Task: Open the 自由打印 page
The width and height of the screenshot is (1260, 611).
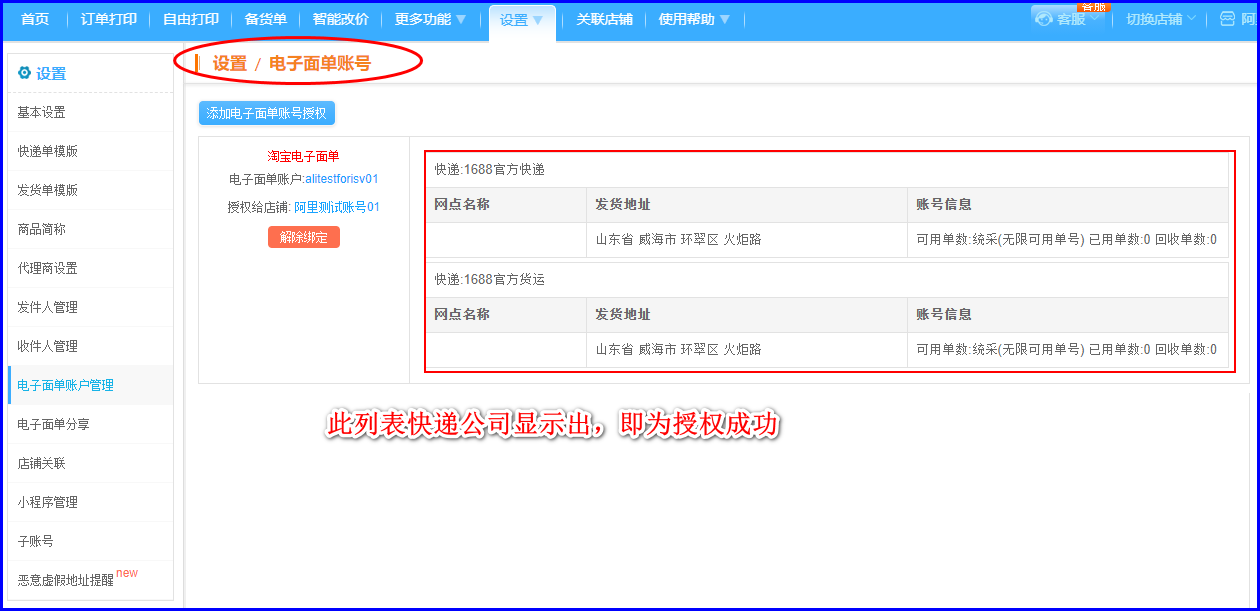Action: pos(191,19)
